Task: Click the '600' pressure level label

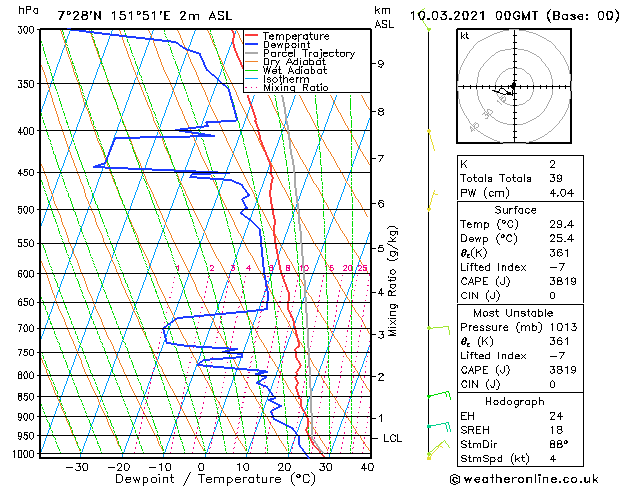Action: pyautogui.click(x=28, y=274)
